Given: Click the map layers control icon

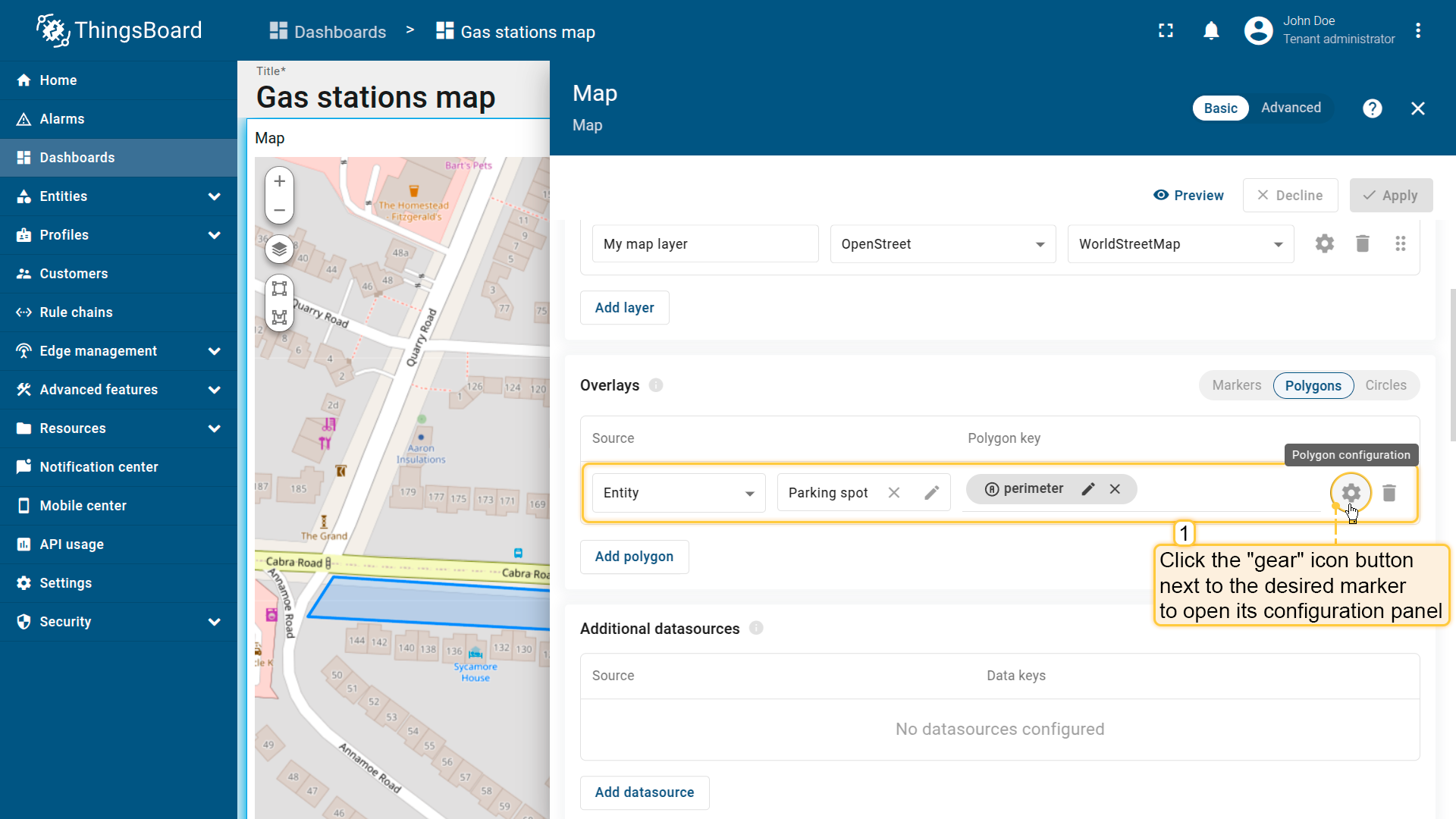Looking at the screenshot, I should 279,249.
